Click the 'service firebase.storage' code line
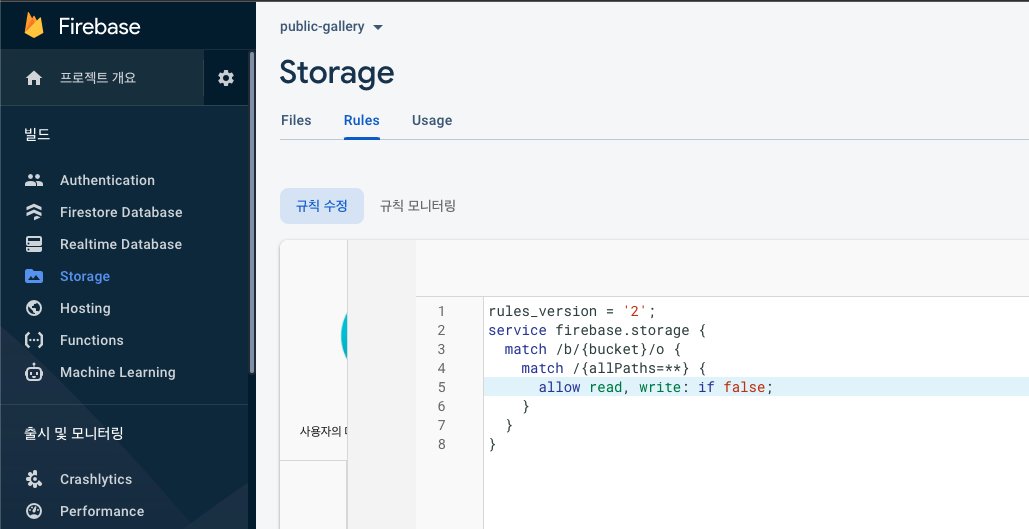 (597, 330)
